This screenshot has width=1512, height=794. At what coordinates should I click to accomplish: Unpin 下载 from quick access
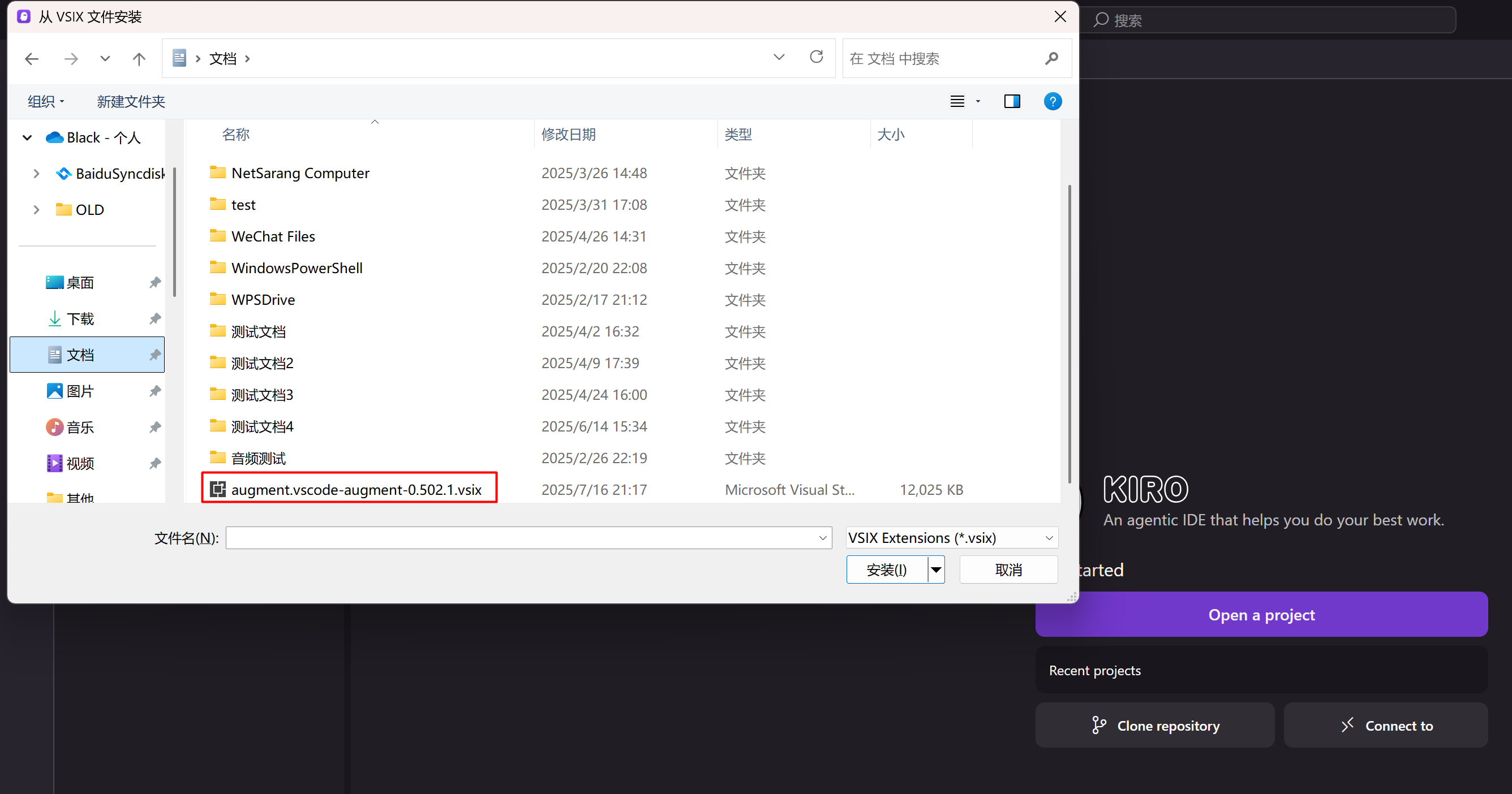tap(154, 318)
